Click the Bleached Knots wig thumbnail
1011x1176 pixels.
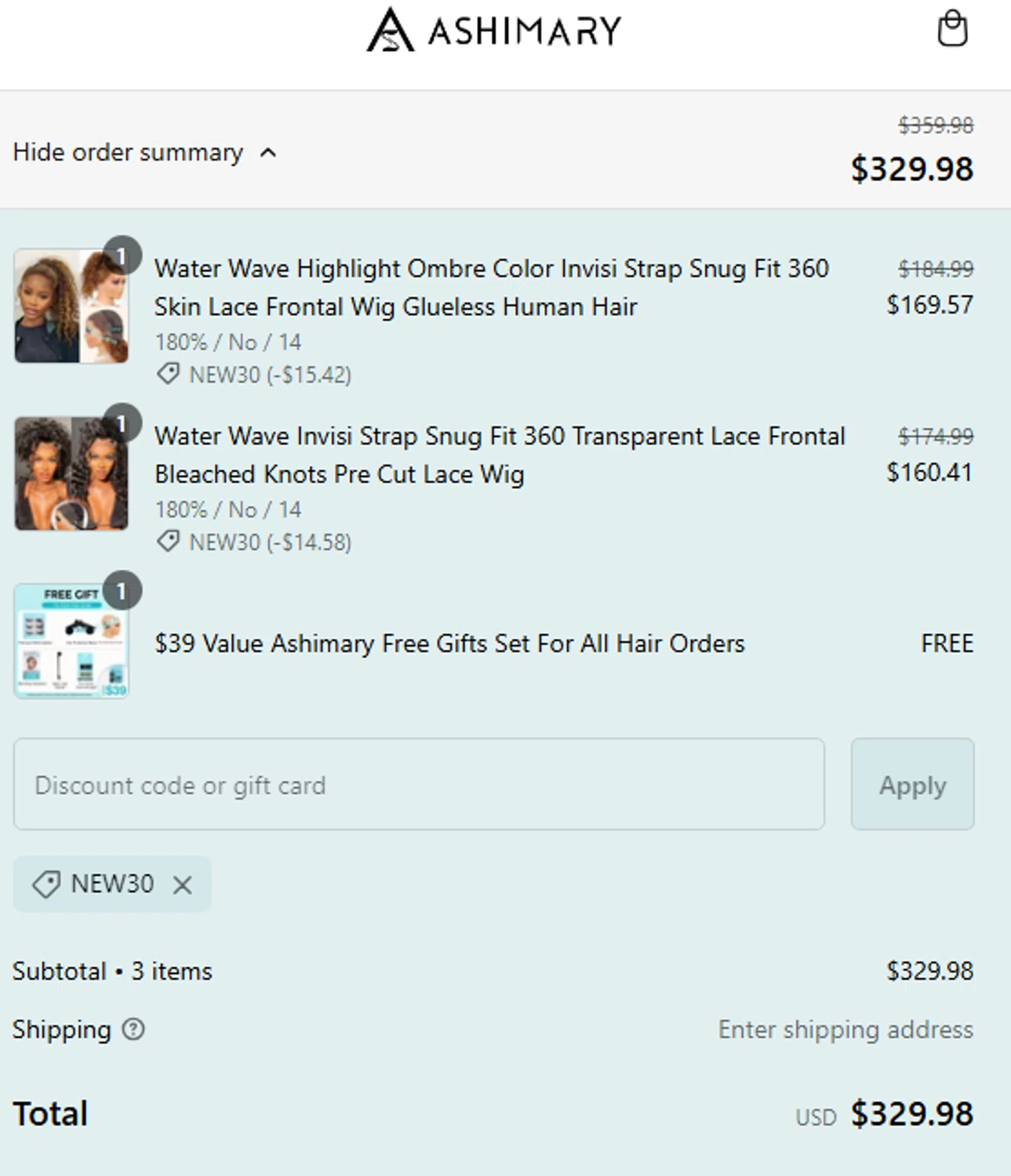(71, 474)
